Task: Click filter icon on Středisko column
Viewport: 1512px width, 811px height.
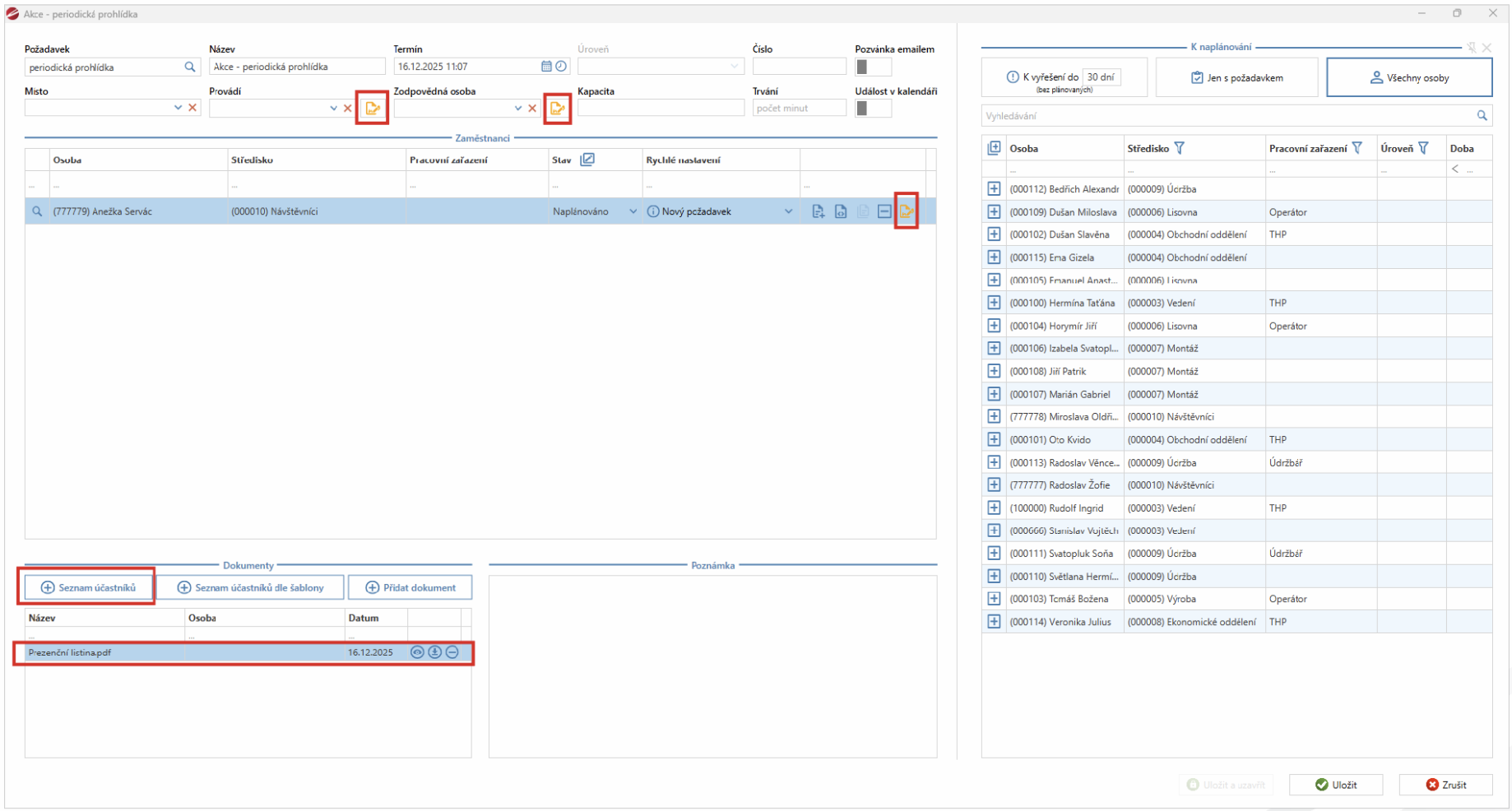Action: [1180, 148]
